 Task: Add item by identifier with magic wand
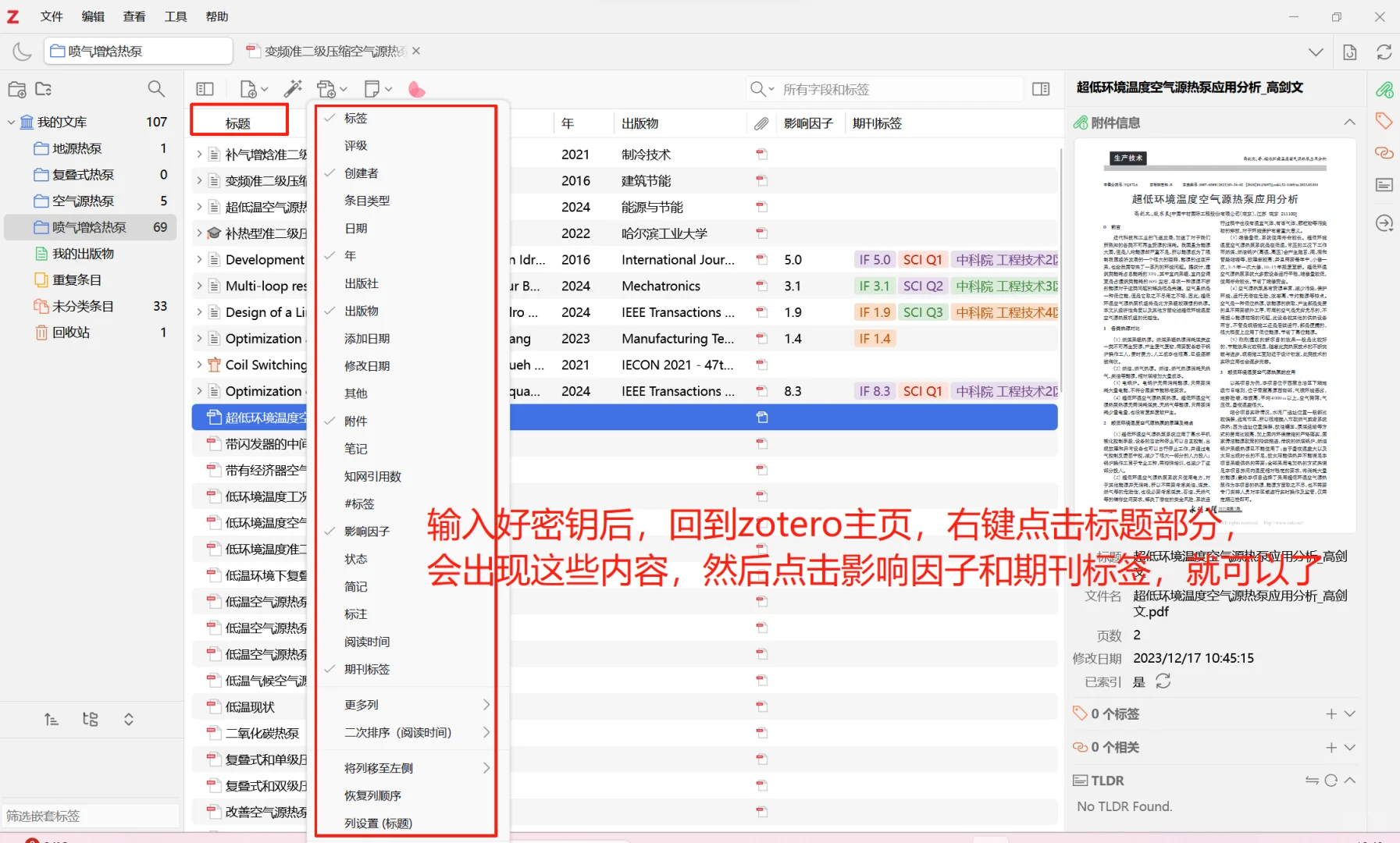pyautogui.click(x=293, y=88)
